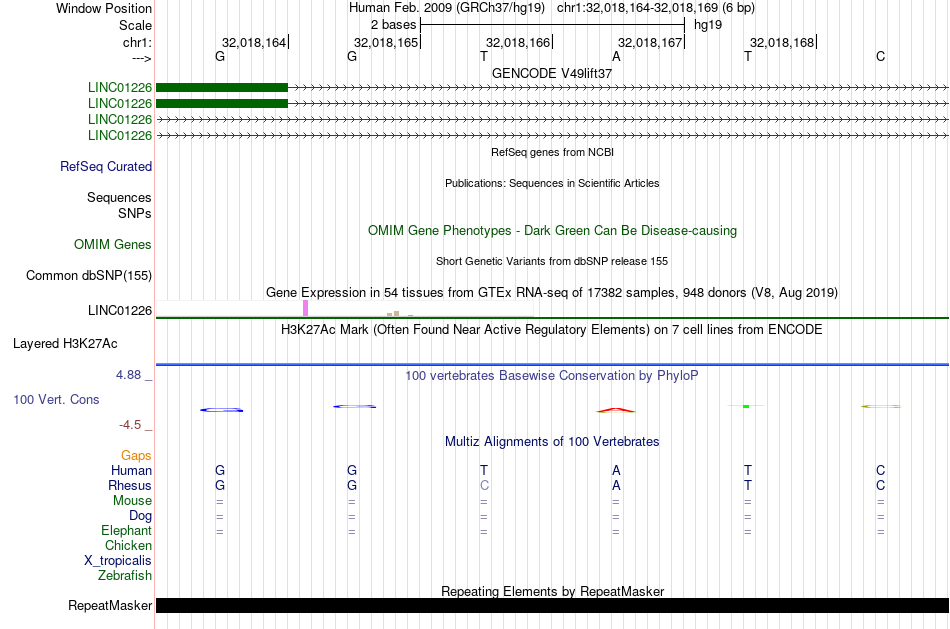Image resolution: width=950 pixels, height=629 pixels.
Task: Open the OMIM Genes track label
Action: pyautogui.click(x=113, y=245)
